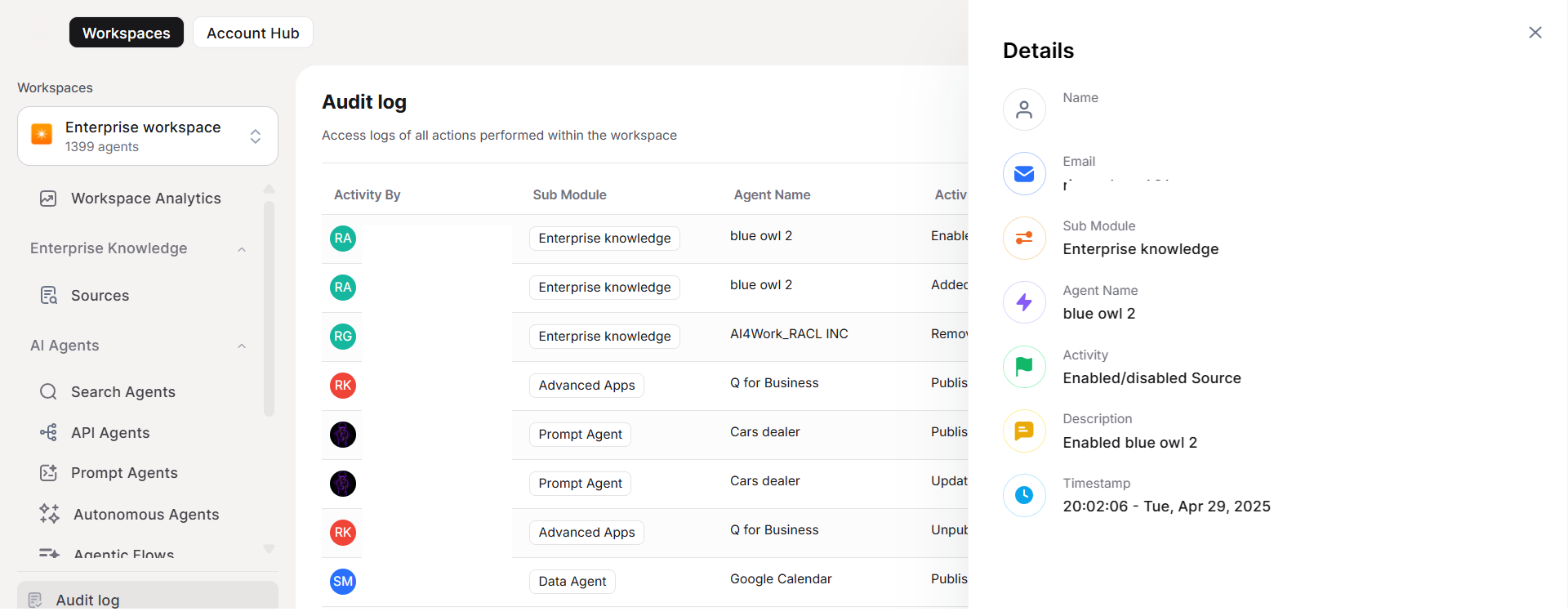Select the Google Calendar agent name cell
The height and width of the screenshot is (616, 1568).
pos(781,579)
